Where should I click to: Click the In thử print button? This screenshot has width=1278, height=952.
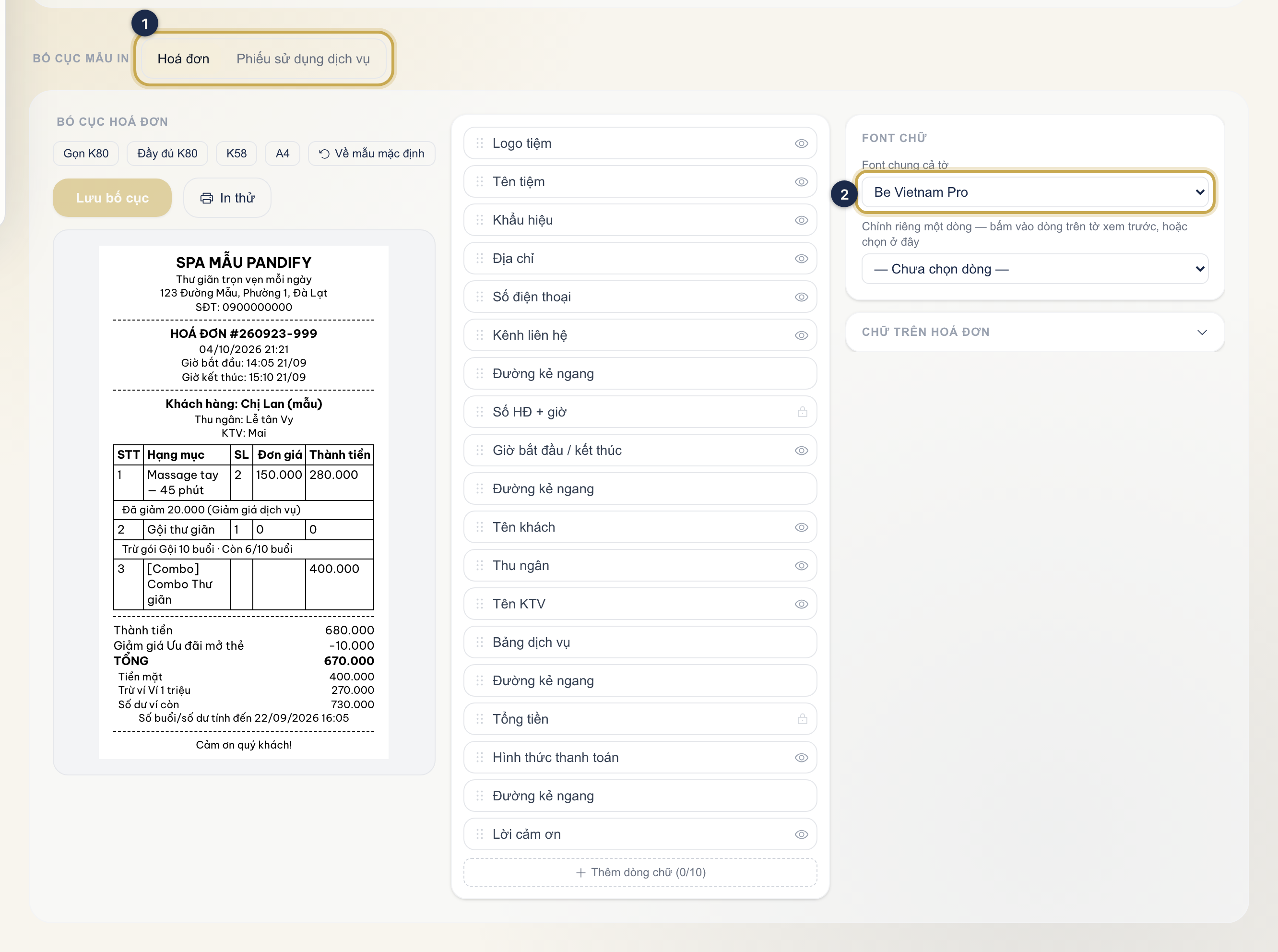point(227,198)
